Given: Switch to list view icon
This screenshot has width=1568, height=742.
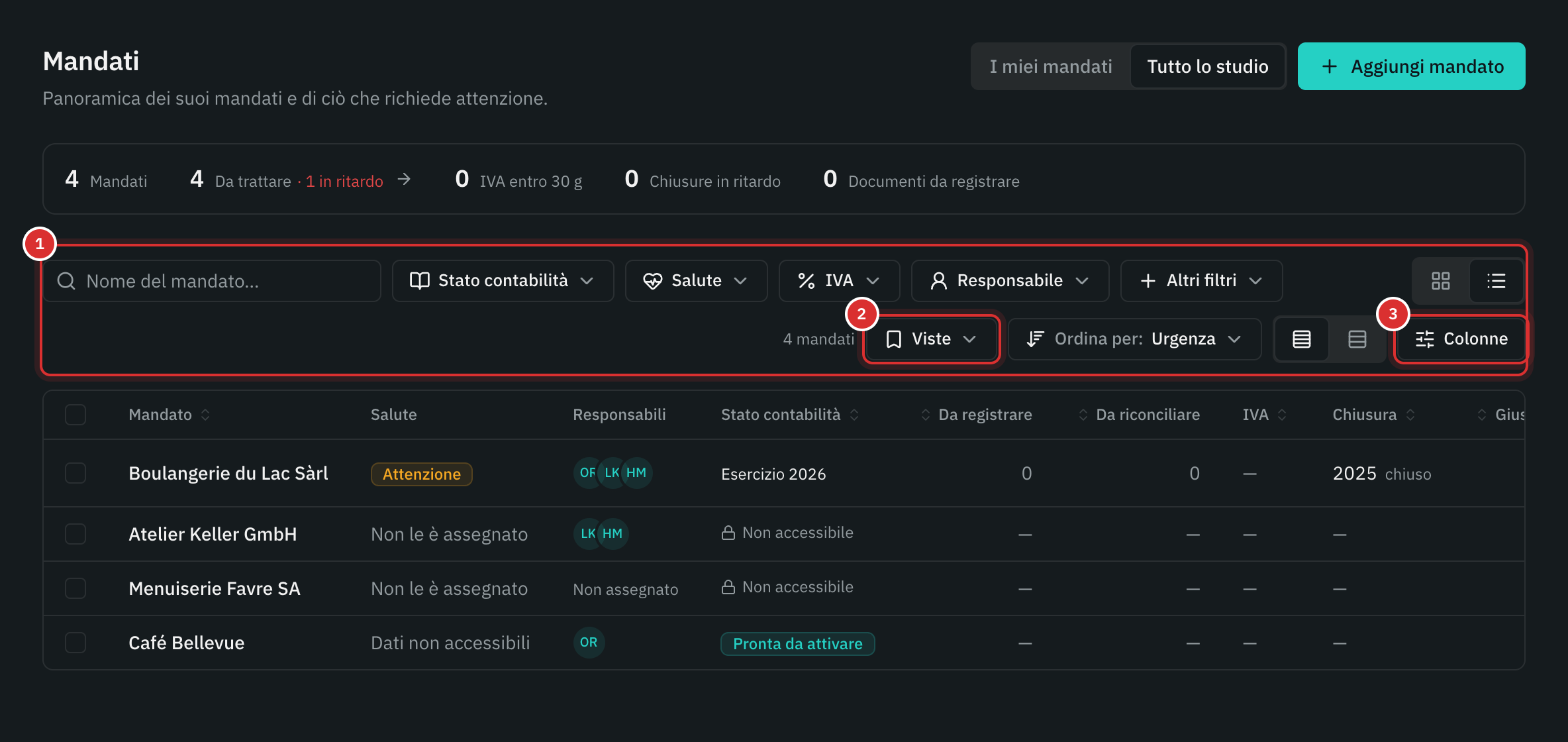Looking at the screenshot, I should [1496, 281].
